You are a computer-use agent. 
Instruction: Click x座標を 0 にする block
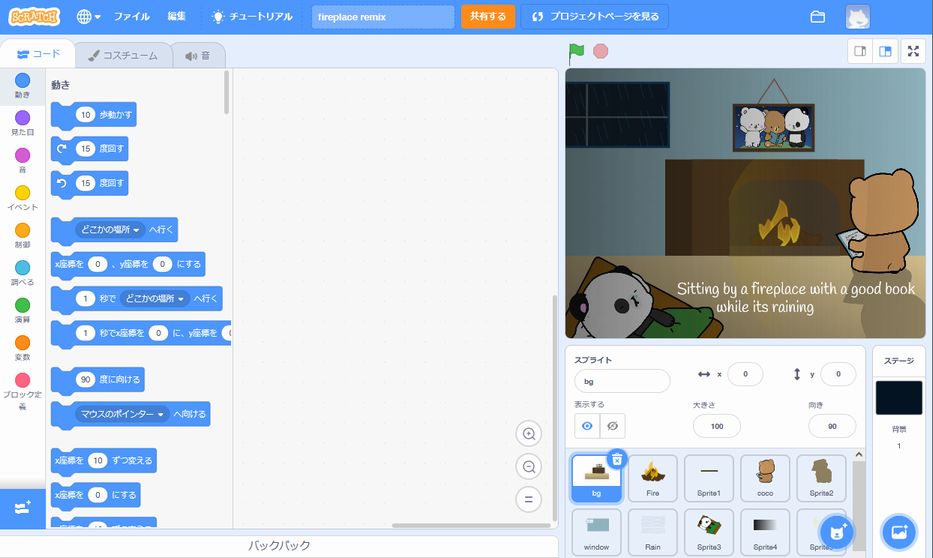point(95,495)
